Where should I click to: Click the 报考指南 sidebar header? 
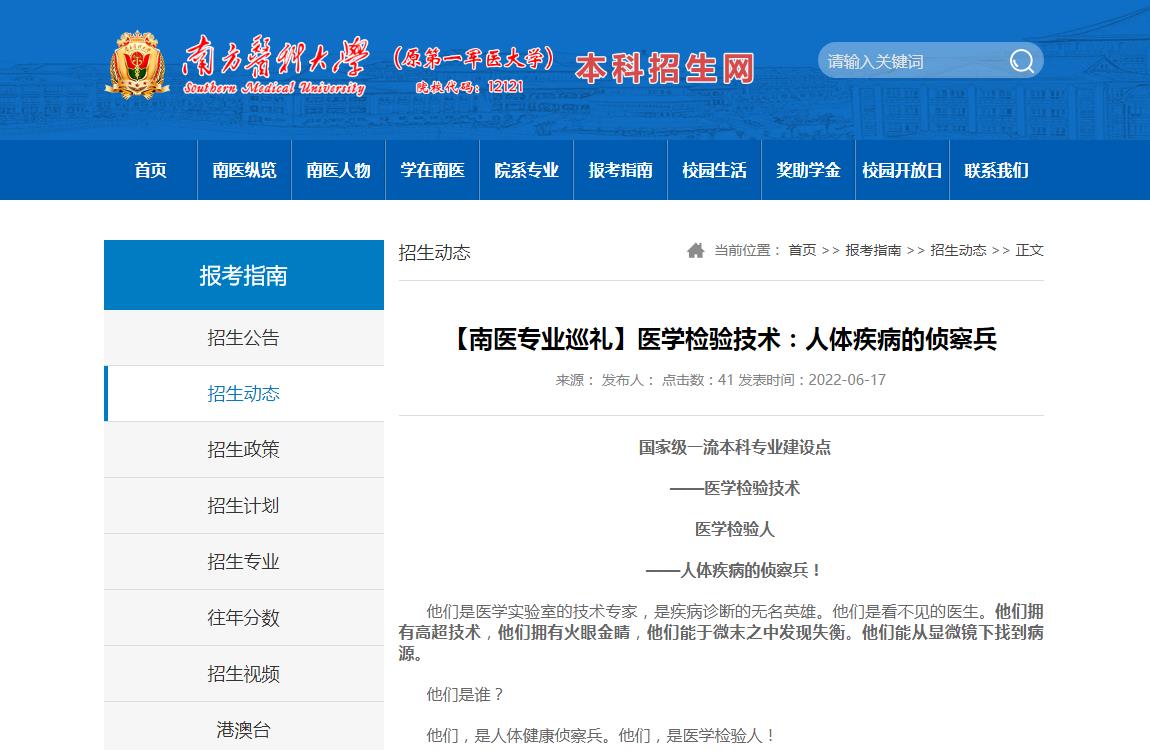[244, 275]
